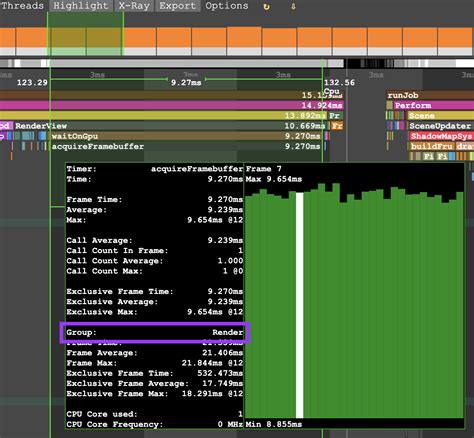Open the Highlight menu
Screen dimensions: 474x438
coord(81,6)
